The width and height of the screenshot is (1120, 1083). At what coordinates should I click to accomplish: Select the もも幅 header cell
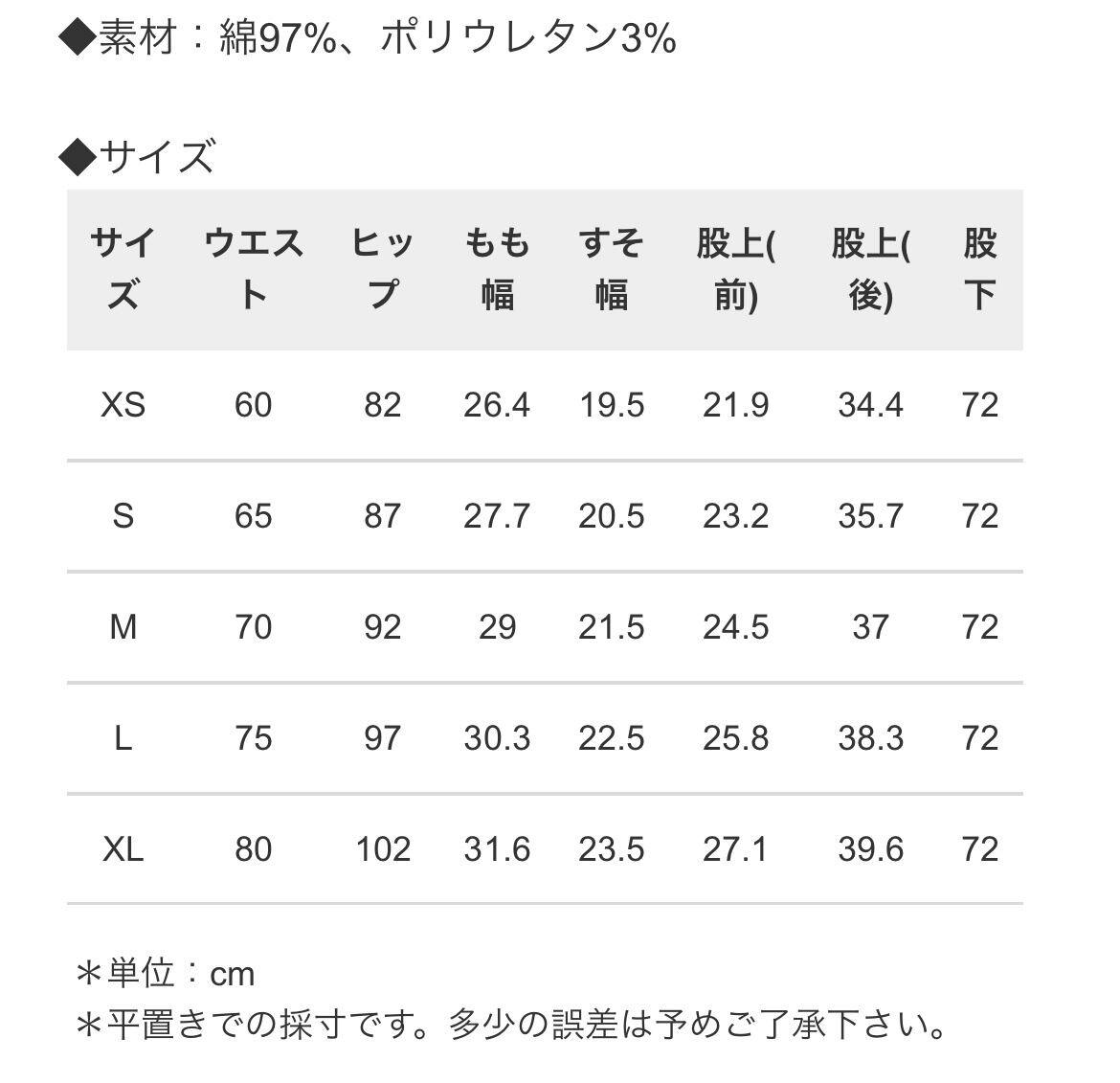point(497,269)
